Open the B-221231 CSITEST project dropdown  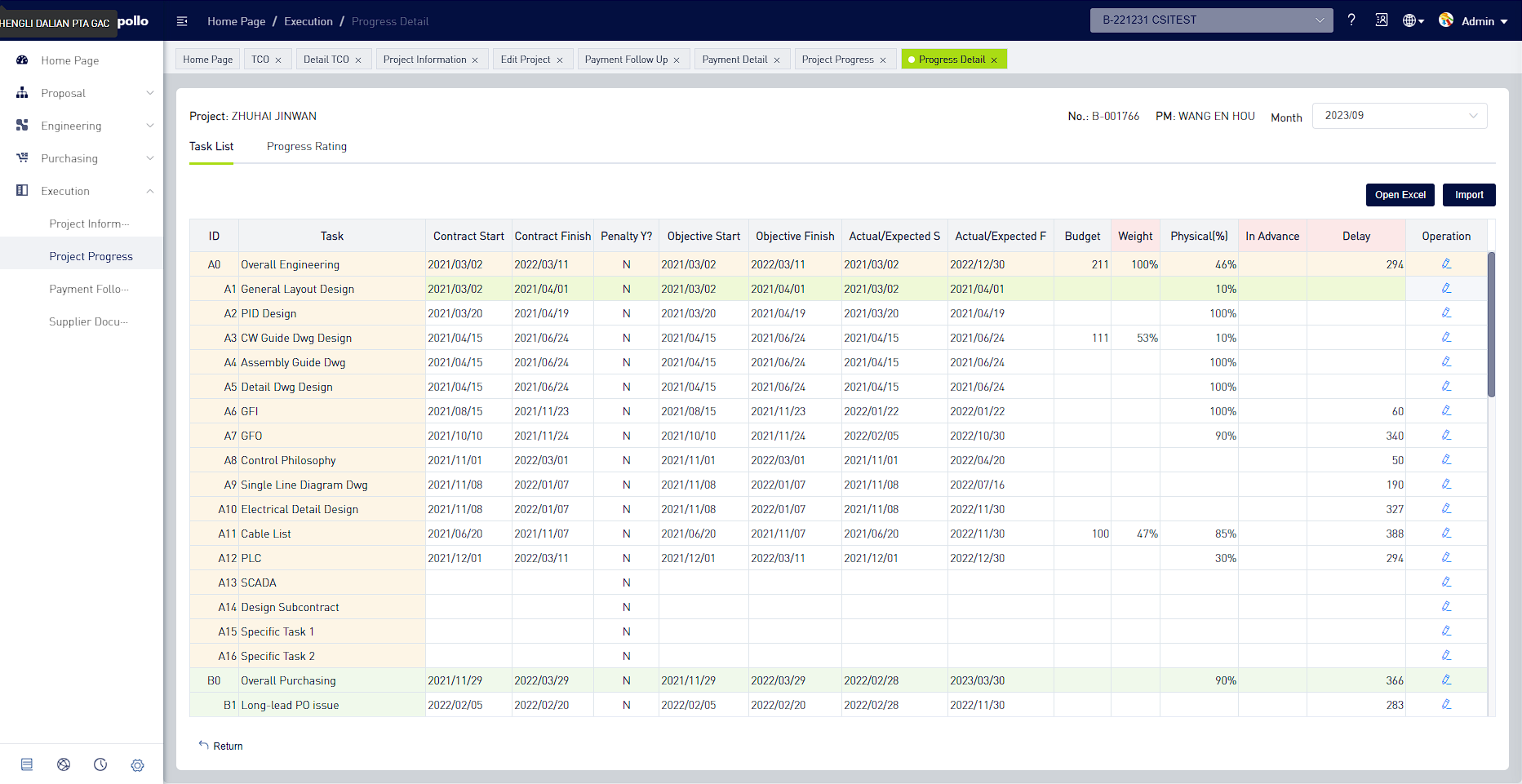pos(1211,20)
